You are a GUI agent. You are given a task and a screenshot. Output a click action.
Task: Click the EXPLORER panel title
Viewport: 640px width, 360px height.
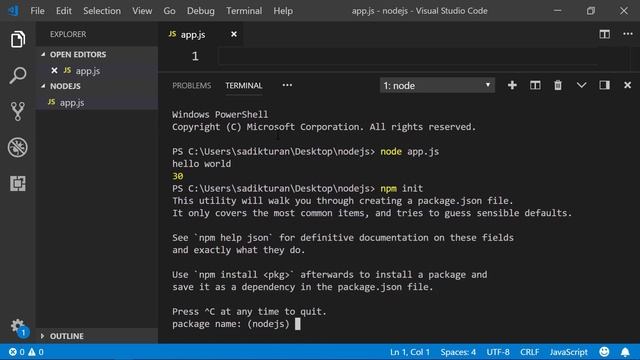tap(68, 34)
